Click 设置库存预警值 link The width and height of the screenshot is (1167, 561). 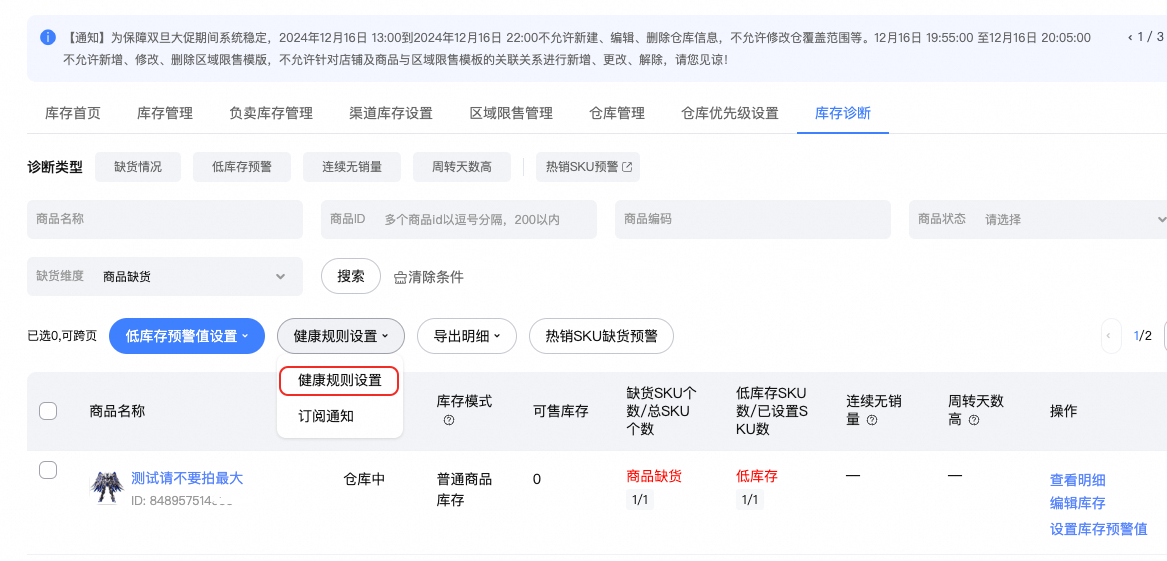click(1099, 529)
